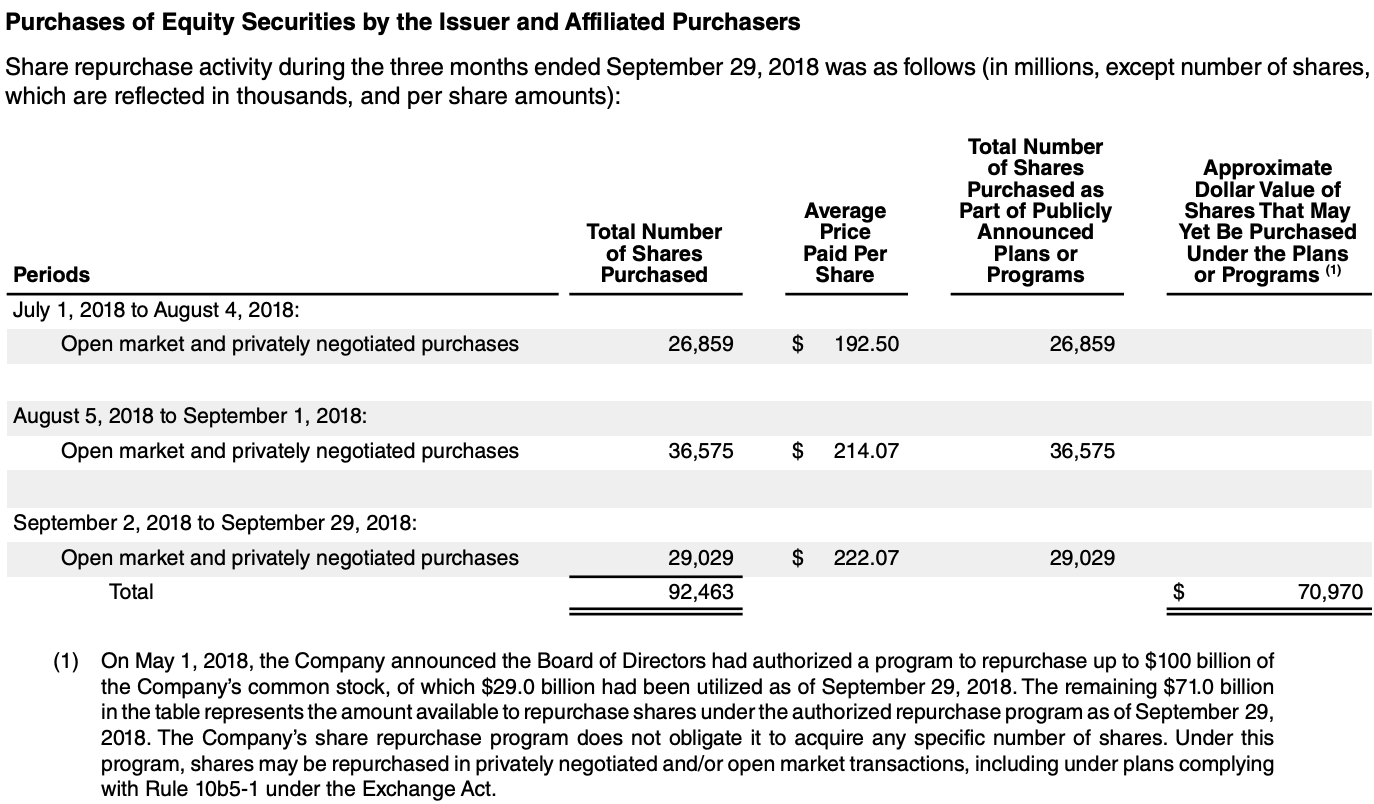Click 'Approximate Dollar Value' column header

(x=1267, y=221)
